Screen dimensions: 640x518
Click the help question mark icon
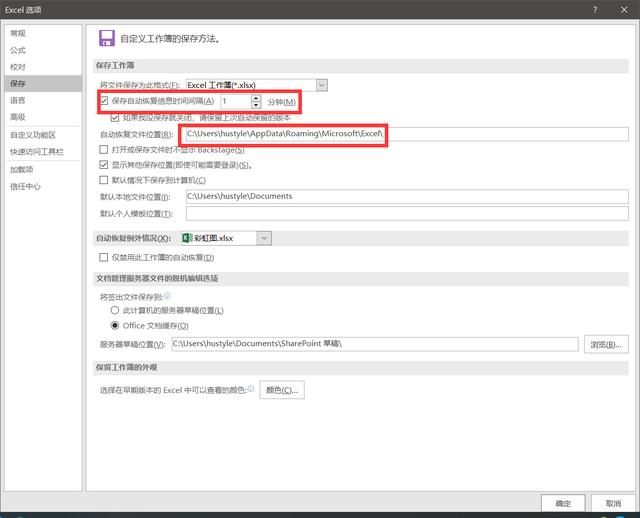click(x=596, y=10)
